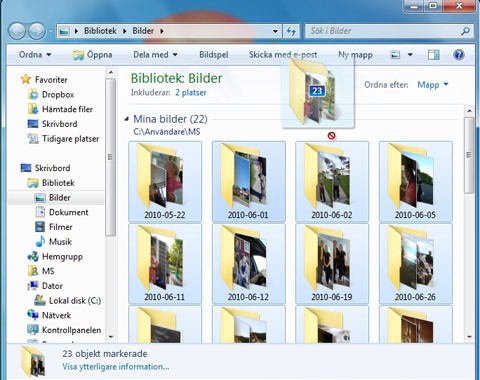Refresh the folder view via address bar button
The width and height of the screenshot is (480, 380).
point(291,31)
